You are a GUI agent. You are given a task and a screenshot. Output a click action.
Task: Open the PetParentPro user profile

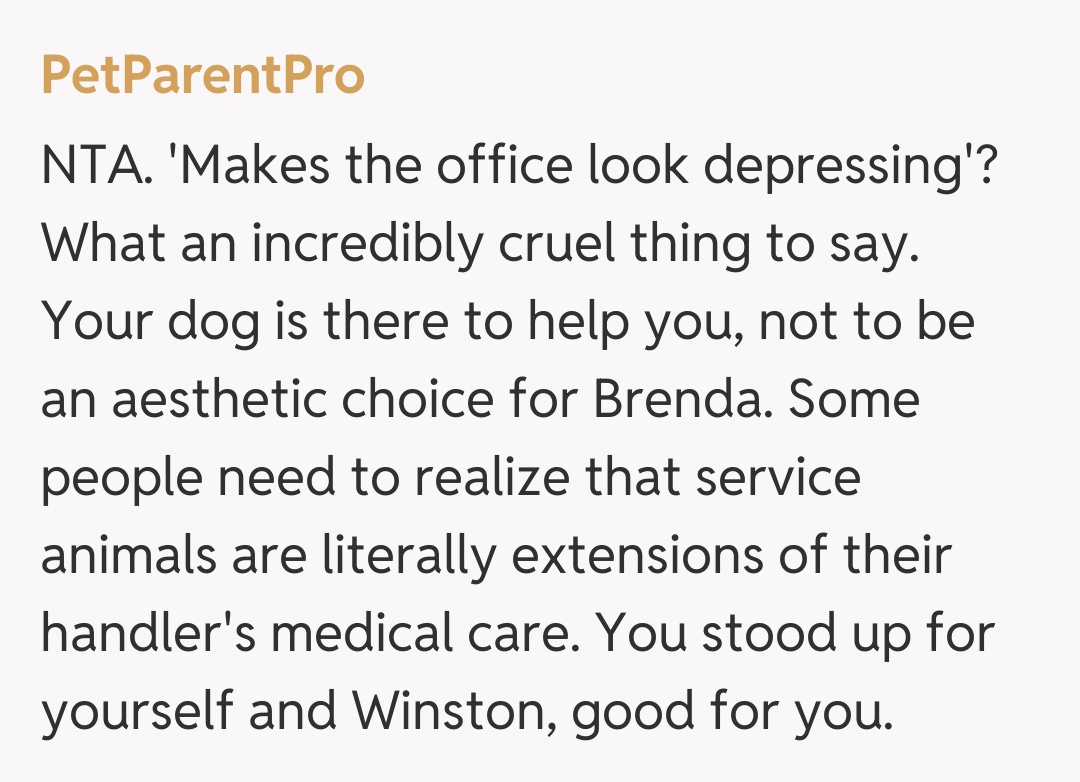pyautogui.click(x=203, y=76)
